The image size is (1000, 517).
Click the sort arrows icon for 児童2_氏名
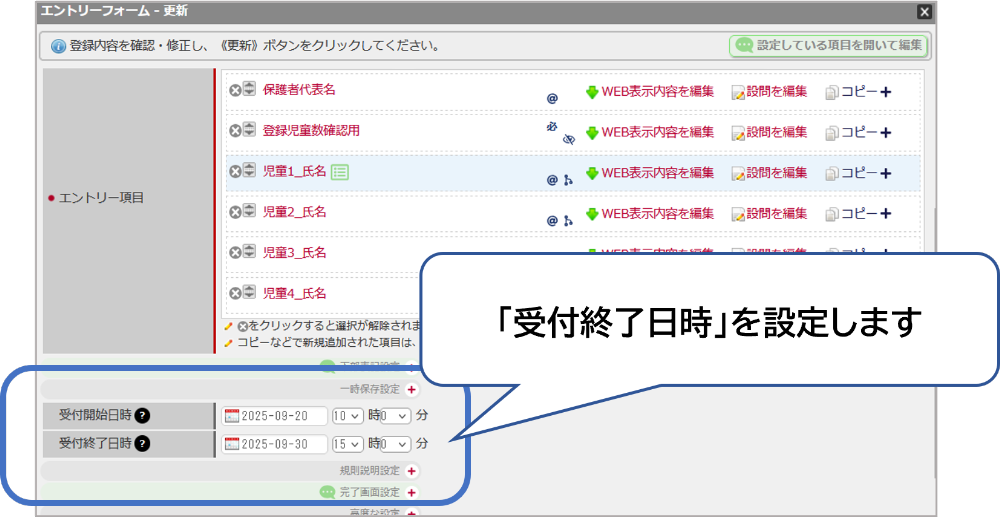pos(249,212)
